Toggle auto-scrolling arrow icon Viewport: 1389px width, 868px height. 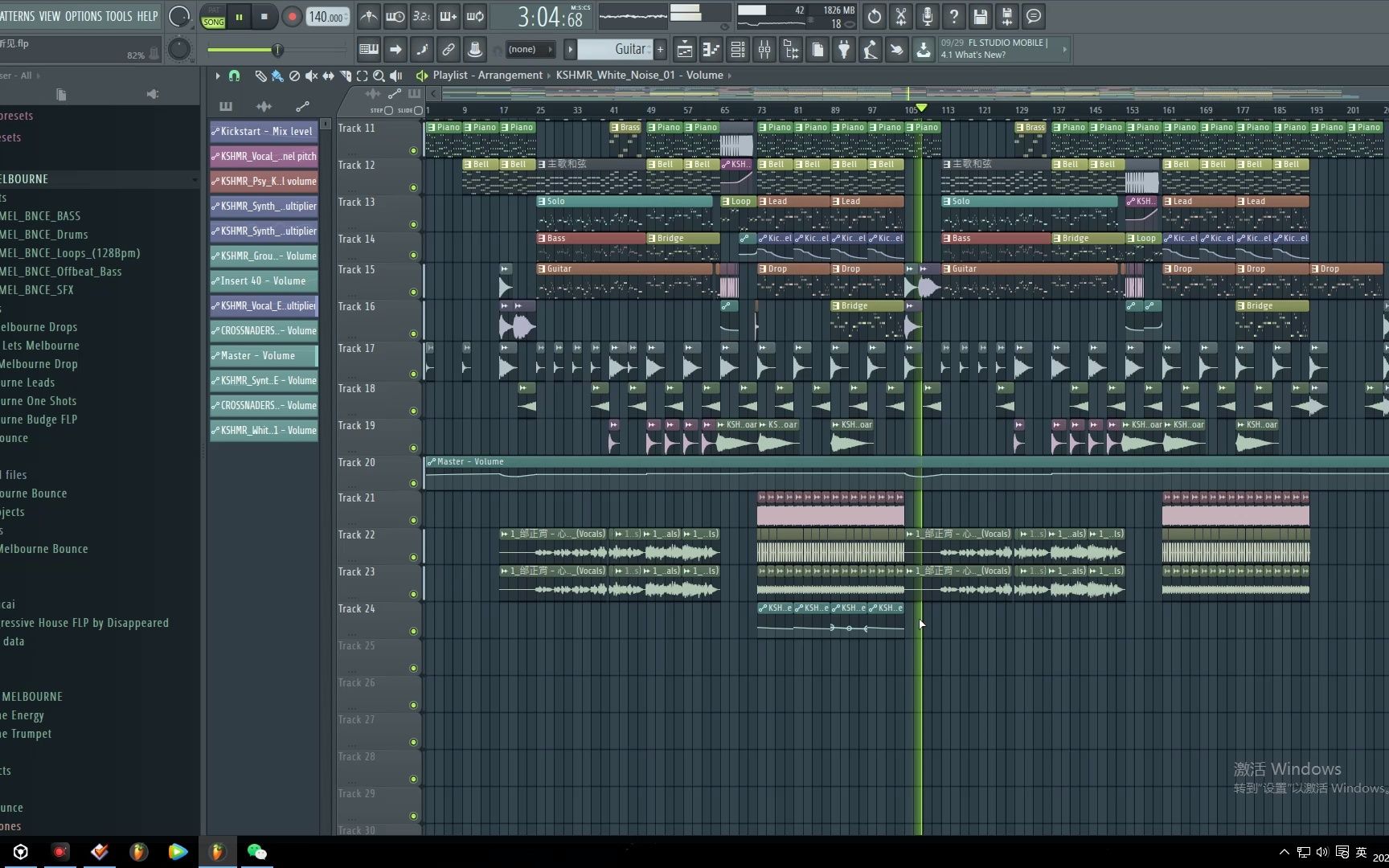[395, 50]
